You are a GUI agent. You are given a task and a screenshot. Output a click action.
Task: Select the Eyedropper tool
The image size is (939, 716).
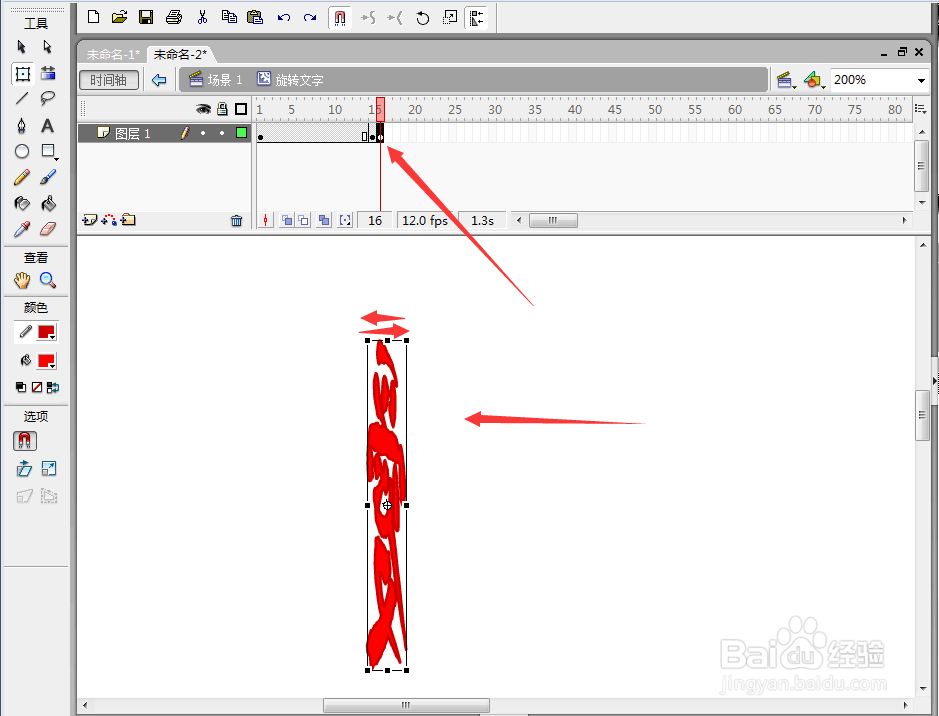tap(22, 229)
